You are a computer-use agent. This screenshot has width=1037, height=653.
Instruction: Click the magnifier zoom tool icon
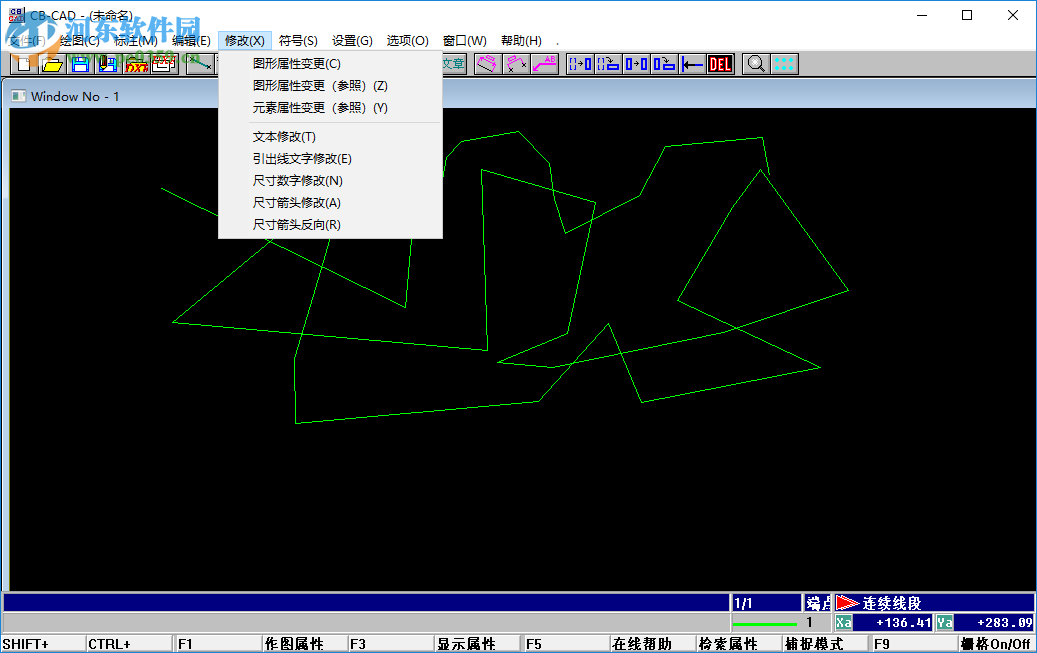point(753,63)
